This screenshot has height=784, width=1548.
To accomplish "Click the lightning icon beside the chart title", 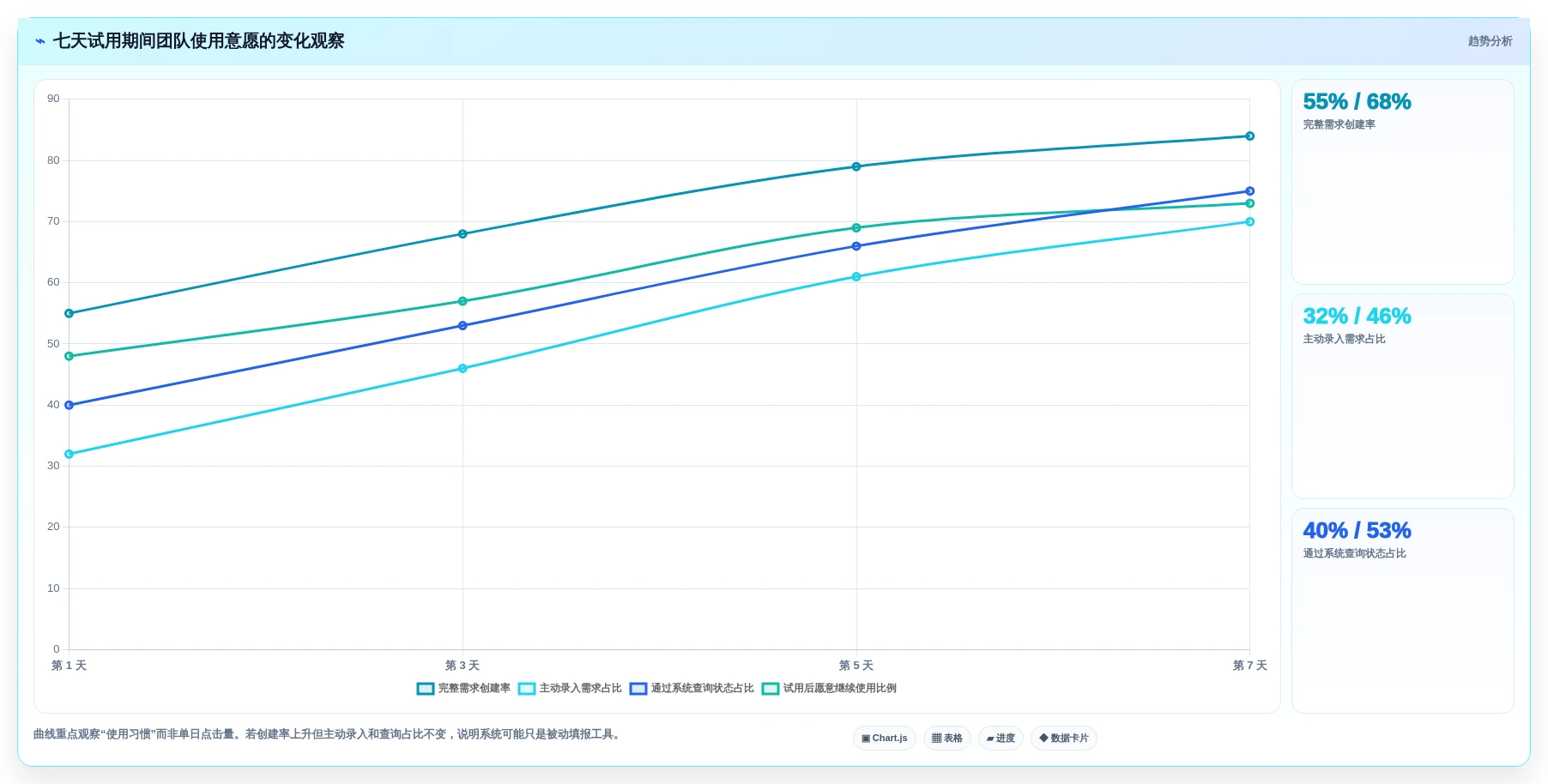I will tap(39, 41).
